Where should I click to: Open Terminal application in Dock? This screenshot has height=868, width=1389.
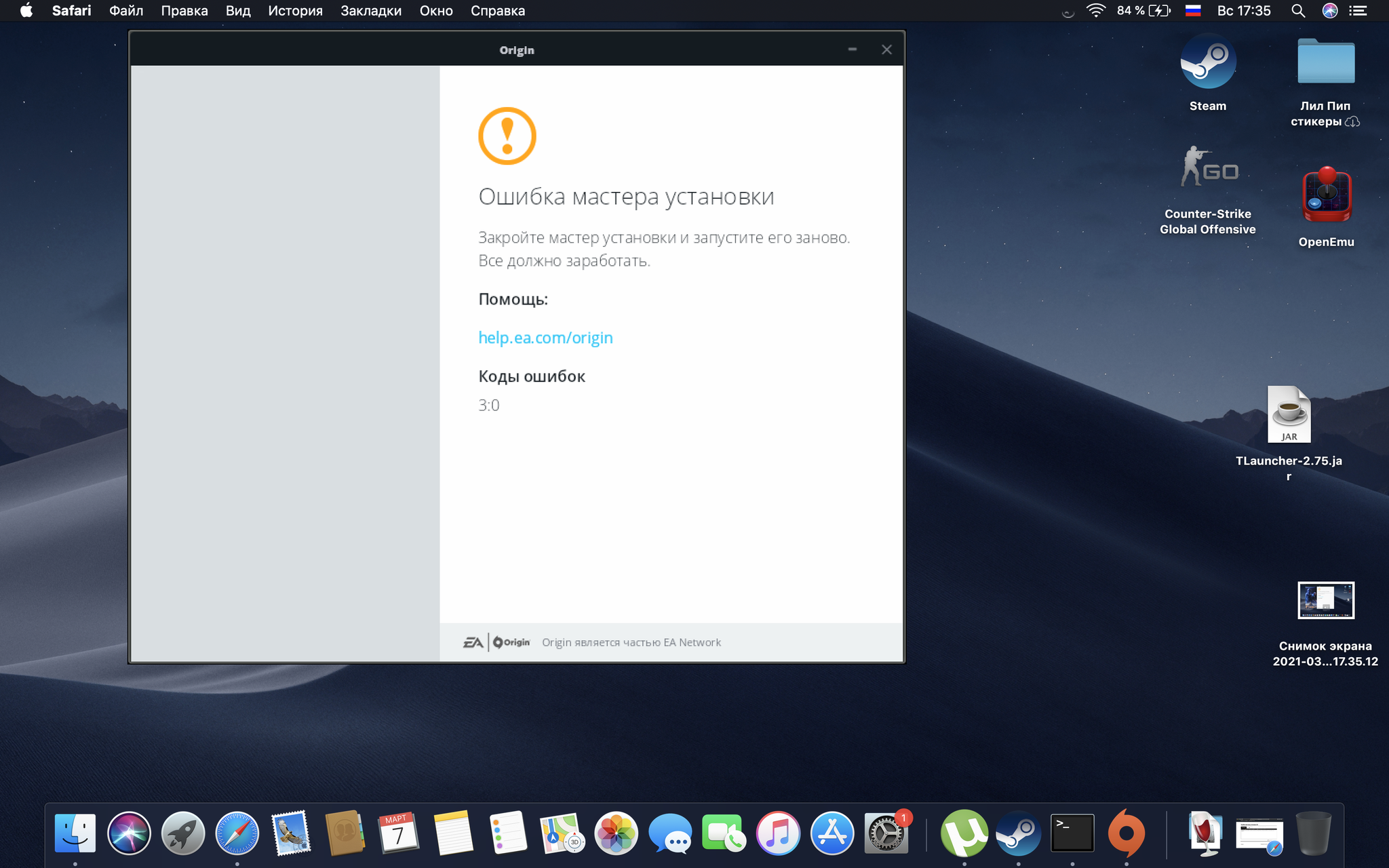[x=1072, y=835]
